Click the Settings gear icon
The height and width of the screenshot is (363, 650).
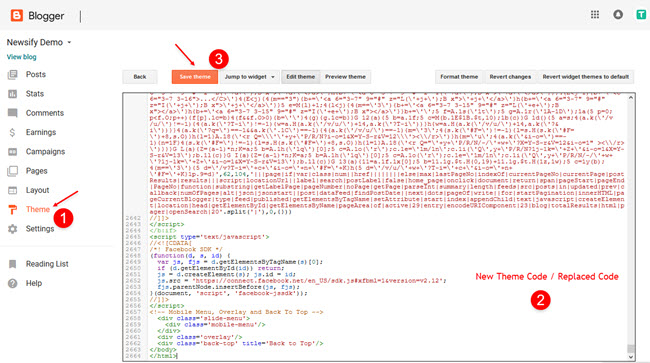(x=12, y=229)
